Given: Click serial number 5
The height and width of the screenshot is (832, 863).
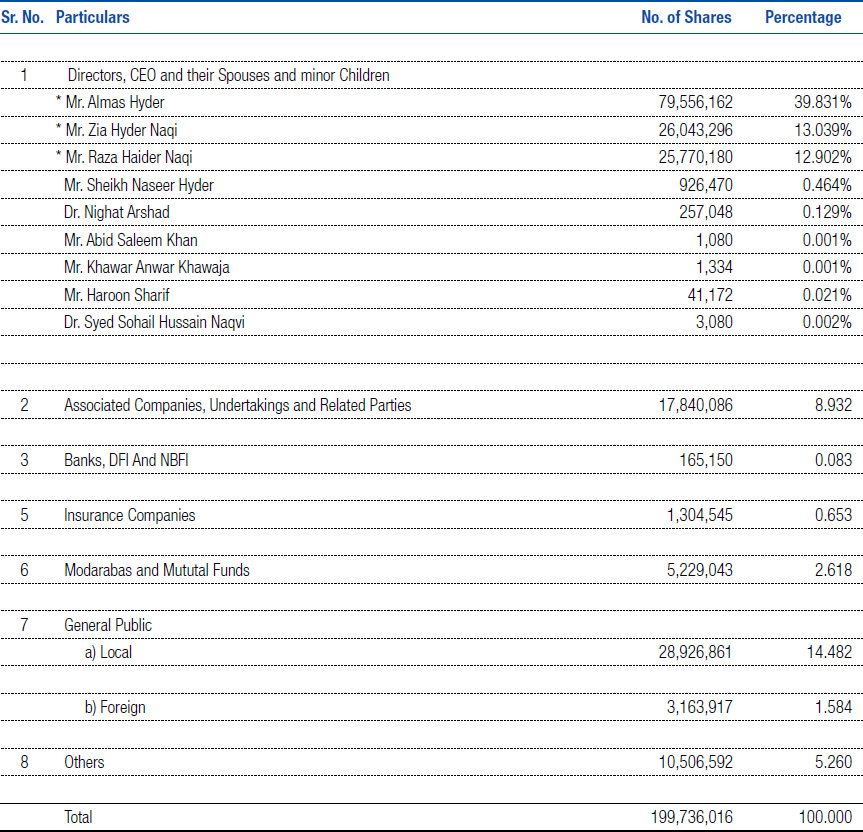Looking at the screenshot, I should tap(24, 515).
